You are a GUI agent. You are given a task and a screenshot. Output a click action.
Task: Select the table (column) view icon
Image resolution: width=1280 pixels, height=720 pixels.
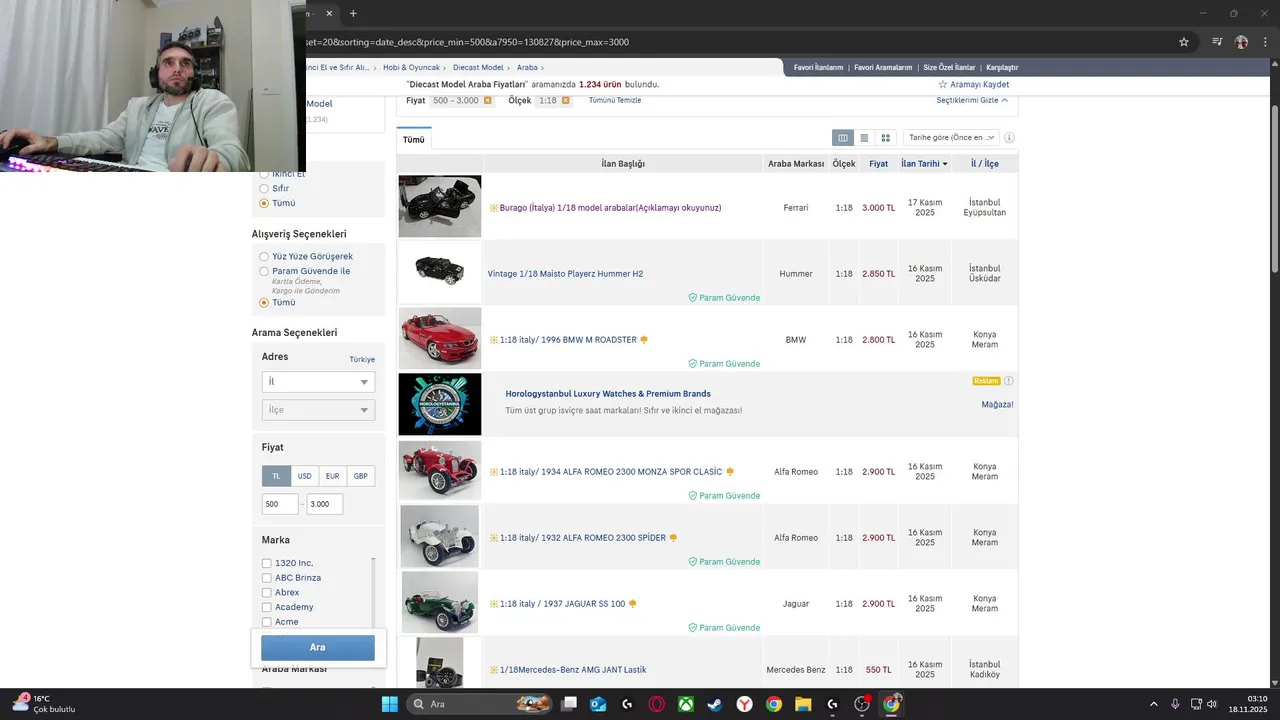pos(843,138)
